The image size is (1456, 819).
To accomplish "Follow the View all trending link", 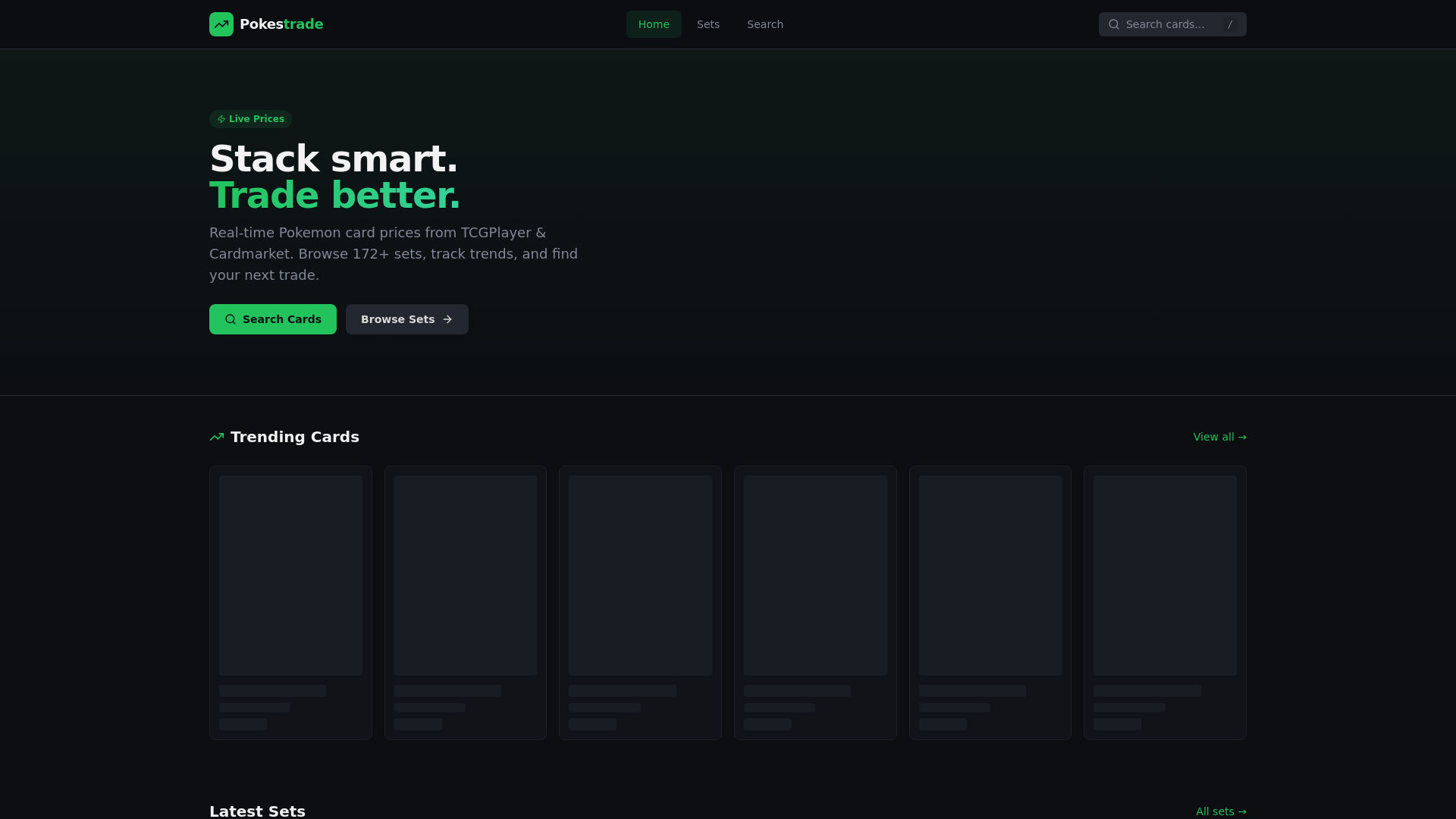I will (1219, 437).
